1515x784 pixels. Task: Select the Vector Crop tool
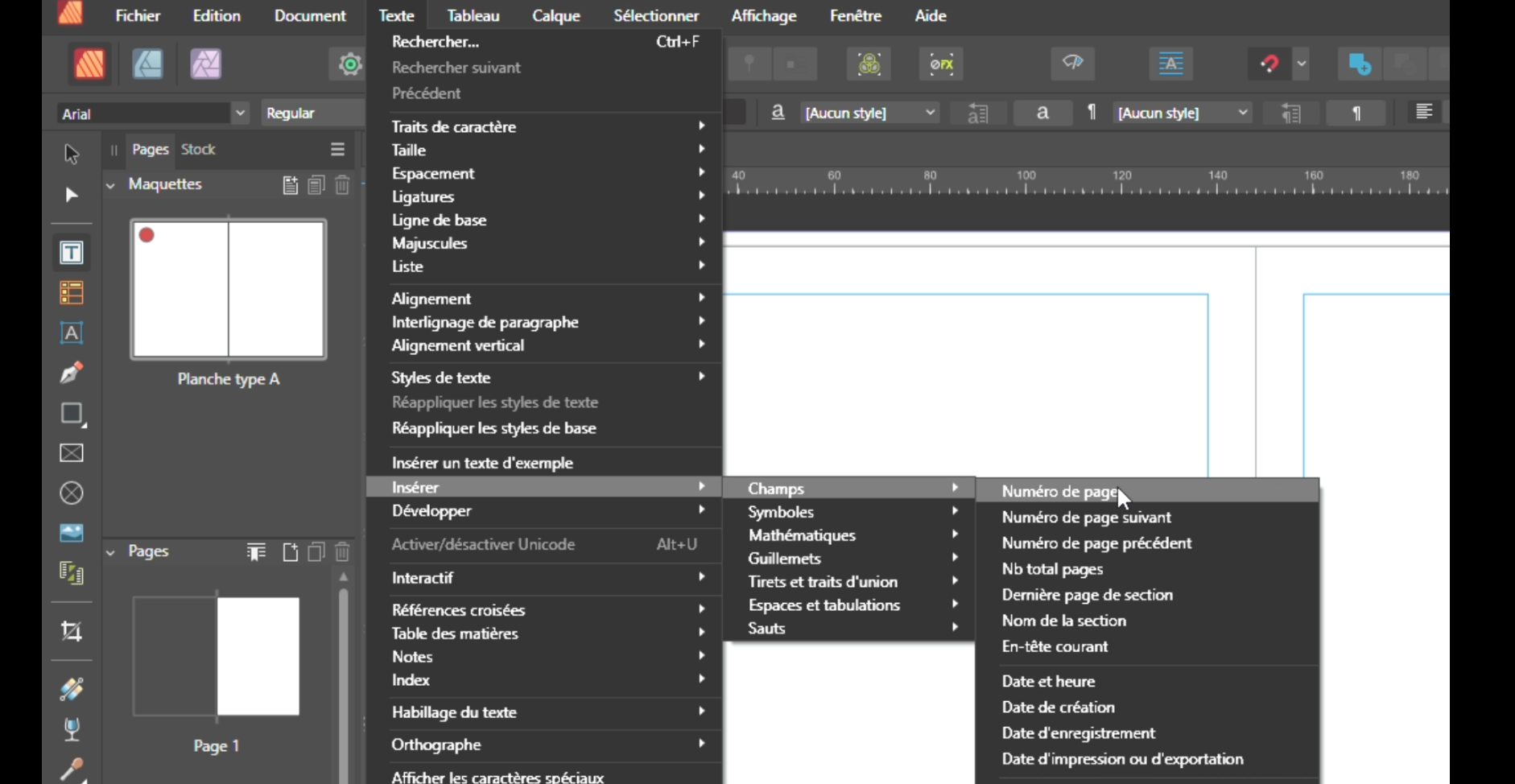pos(72,632)
